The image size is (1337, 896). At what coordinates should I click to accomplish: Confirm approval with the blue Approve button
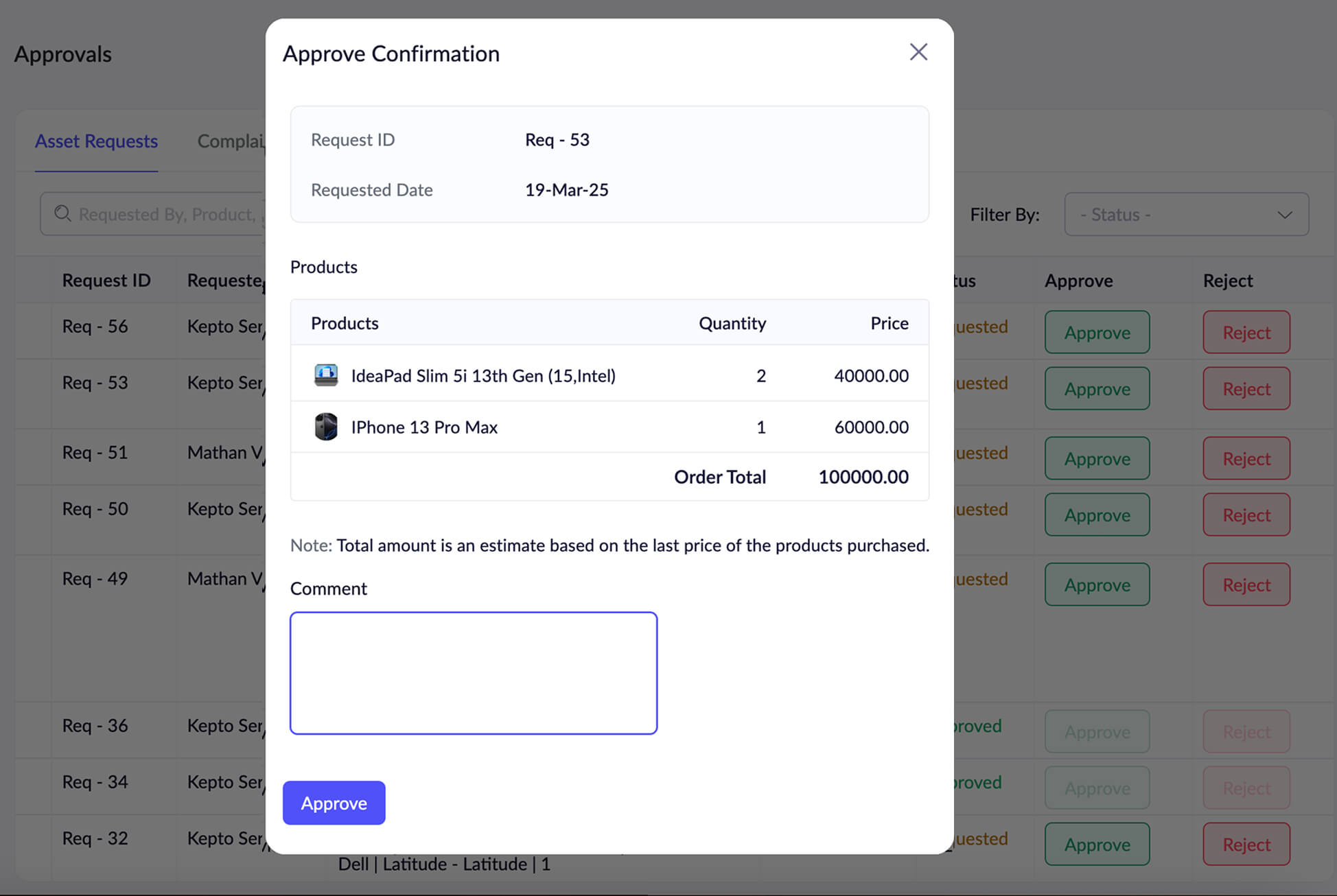pos(334,803)
